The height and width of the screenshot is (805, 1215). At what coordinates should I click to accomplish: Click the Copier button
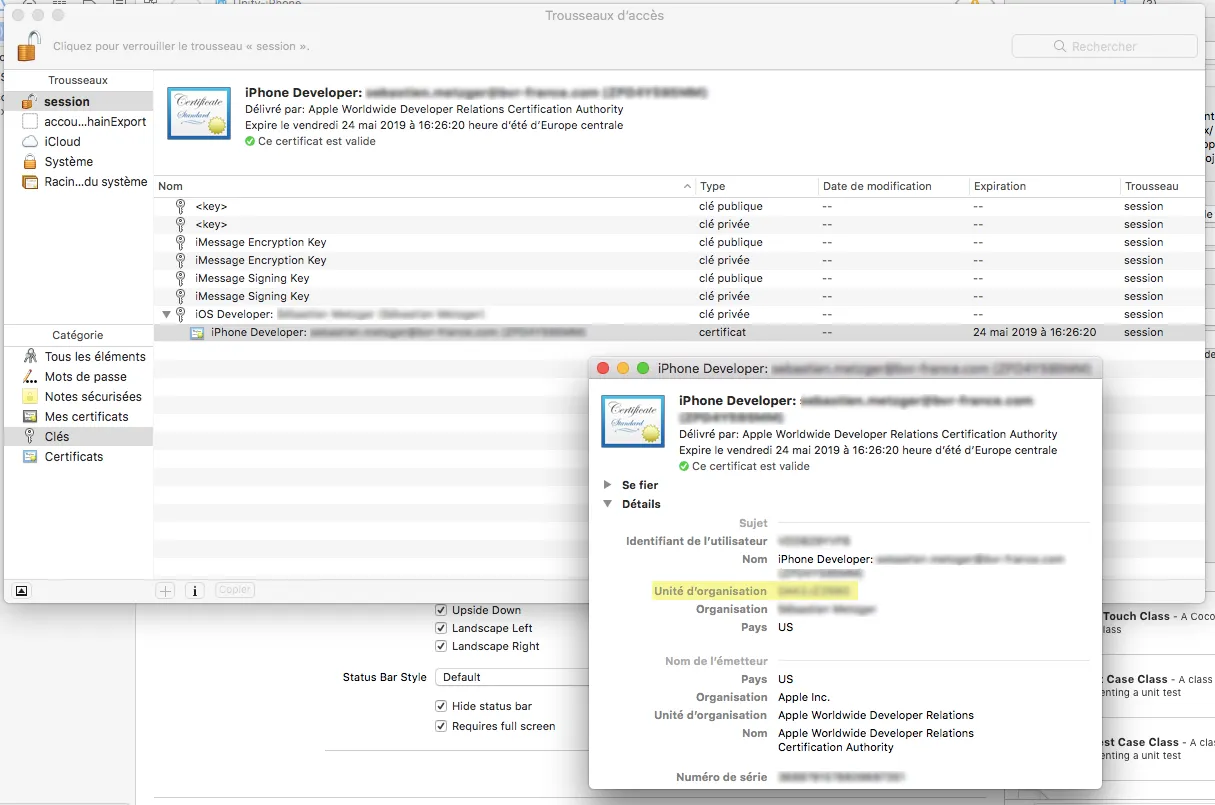[x=235, y=590]
